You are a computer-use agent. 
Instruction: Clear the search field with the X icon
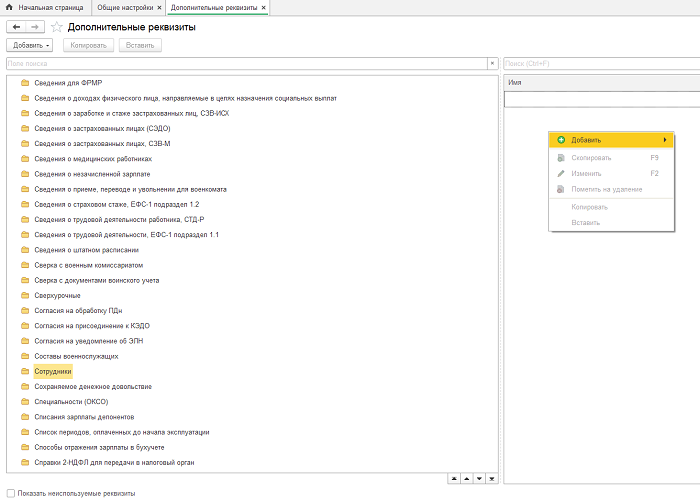(491, 63)
